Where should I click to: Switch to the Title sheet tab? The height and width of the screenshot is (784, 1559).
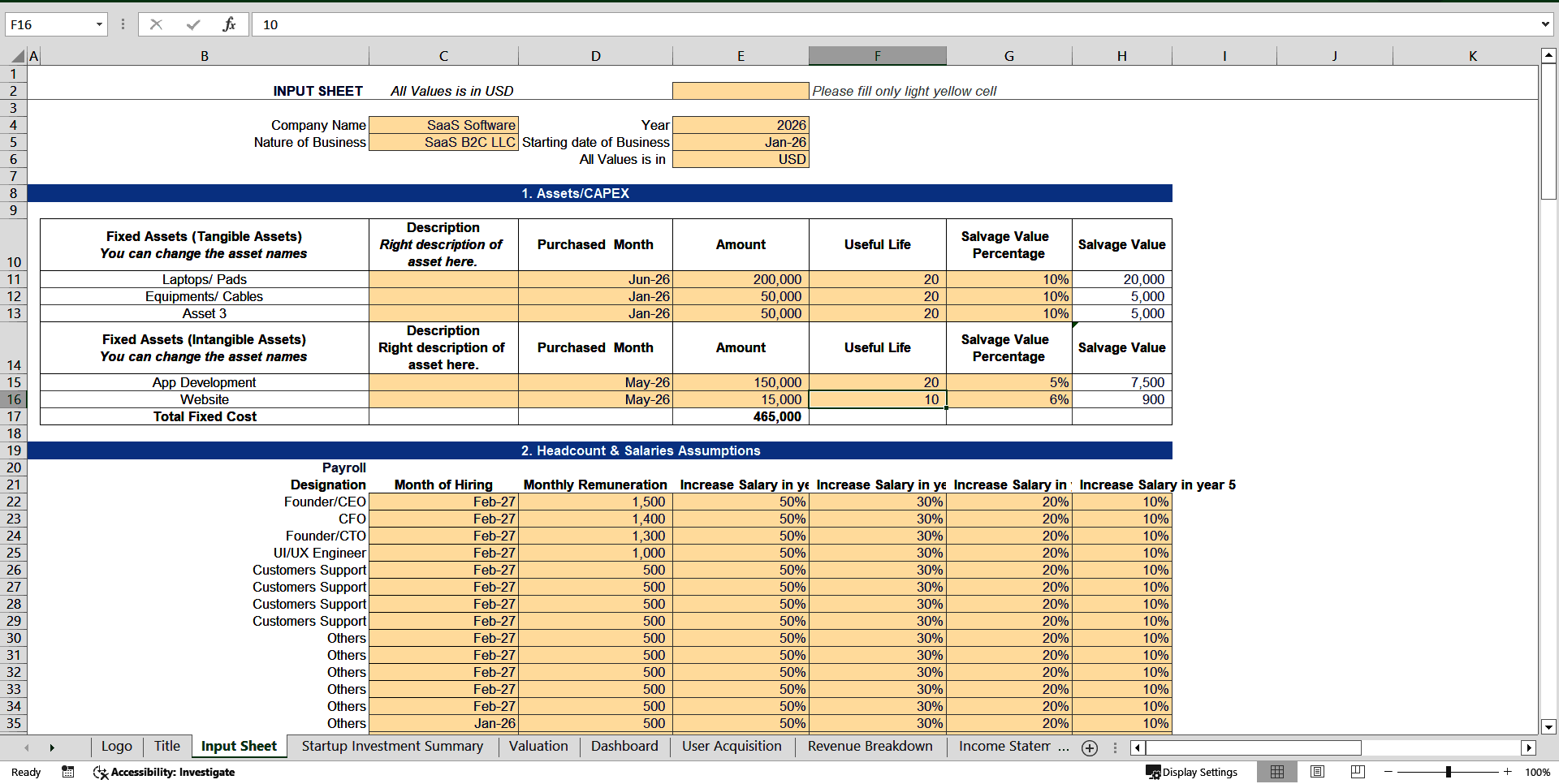coord(167,746)
